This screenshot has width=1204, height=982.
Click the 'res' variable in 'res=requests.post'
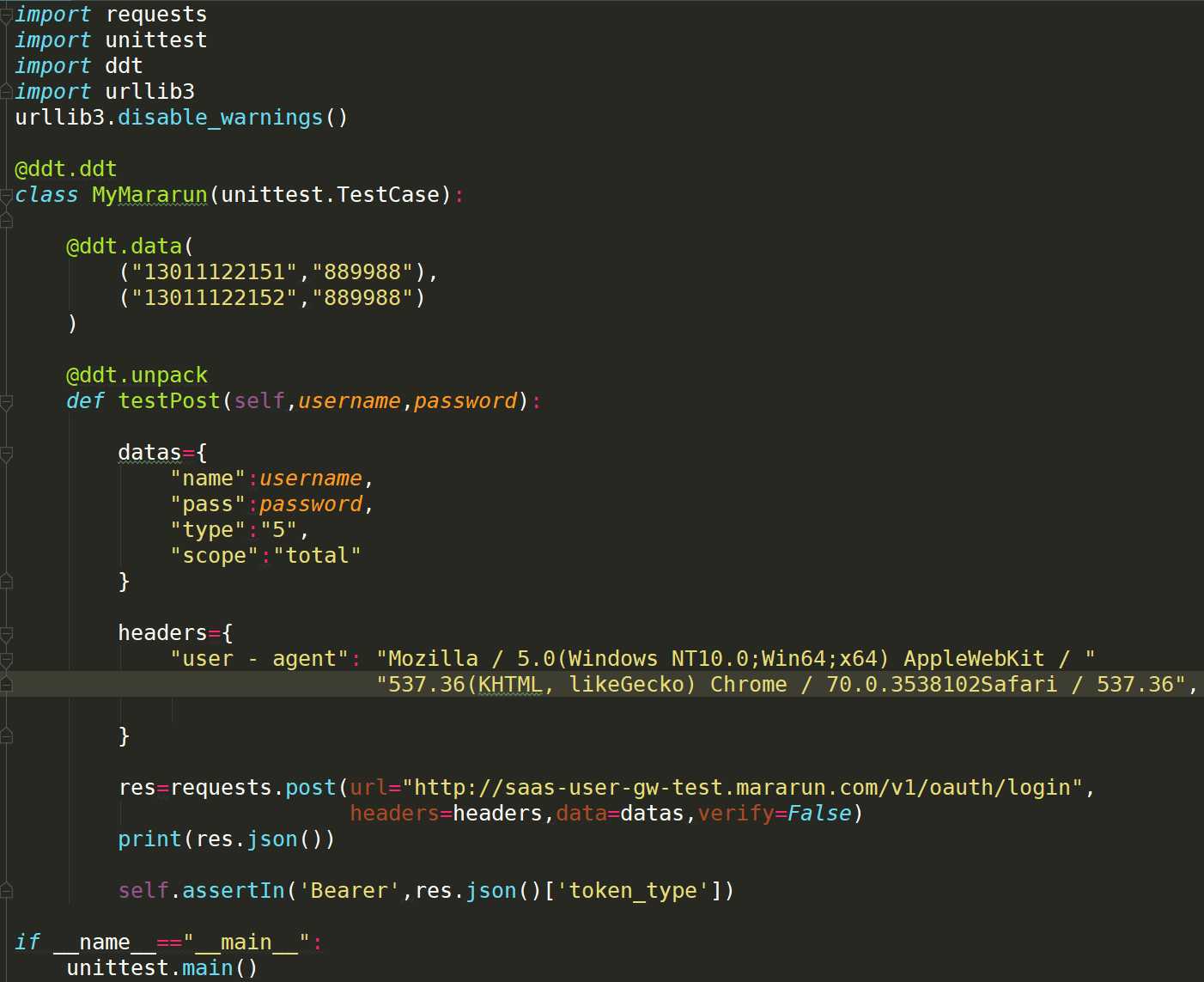[137, 788]
